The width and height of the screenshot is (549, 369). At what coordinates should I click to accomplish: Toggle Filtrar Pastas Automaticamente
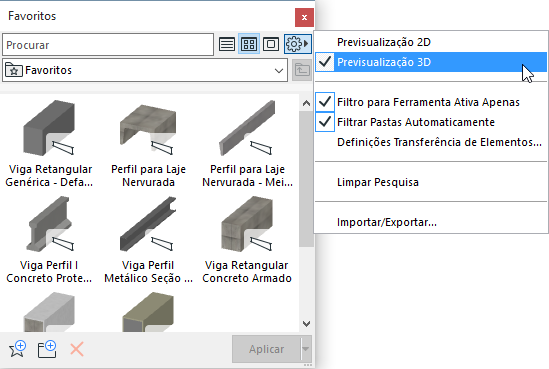tap(431, 122)
